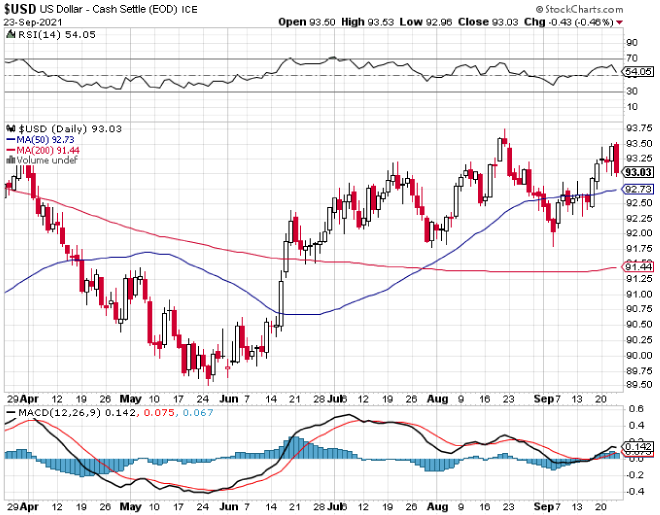Screen dimensions: 660x515
Task: Click the RSI(14) indicator legend marker
Action: [x=11, y=33]
